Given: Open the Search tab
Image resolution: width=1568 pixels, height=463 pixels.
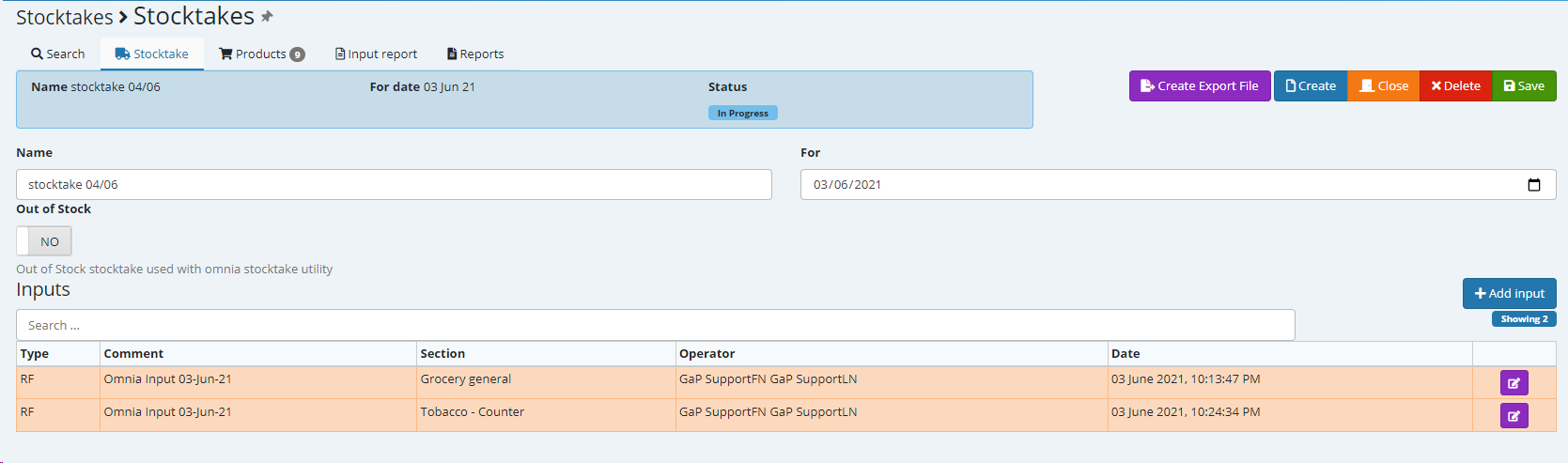Looking at the screenshot, I should [x=58, y=54].
